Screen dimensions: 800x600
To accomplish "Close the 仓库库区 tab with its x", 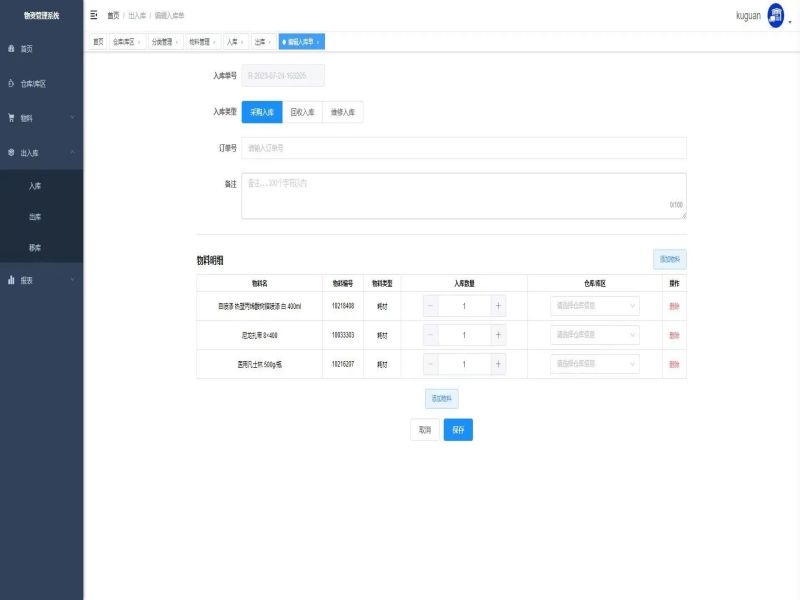I will coord(139,42).
